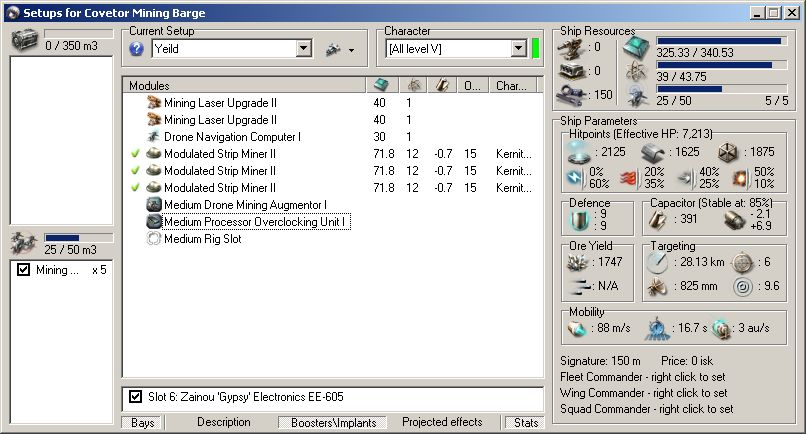Click the targeting range icon showing 28.13 km
The width and height of the screenshot is (806, 434).
(x=657, y=263)
